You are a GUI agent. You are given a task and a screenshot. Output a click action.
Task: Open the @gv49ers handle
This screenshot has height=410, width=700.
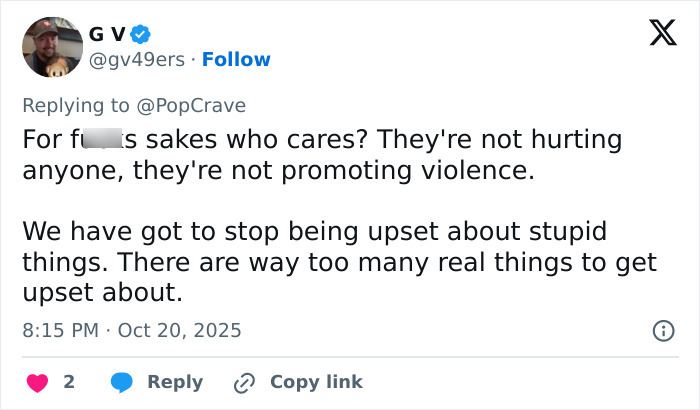click(138, 59)
